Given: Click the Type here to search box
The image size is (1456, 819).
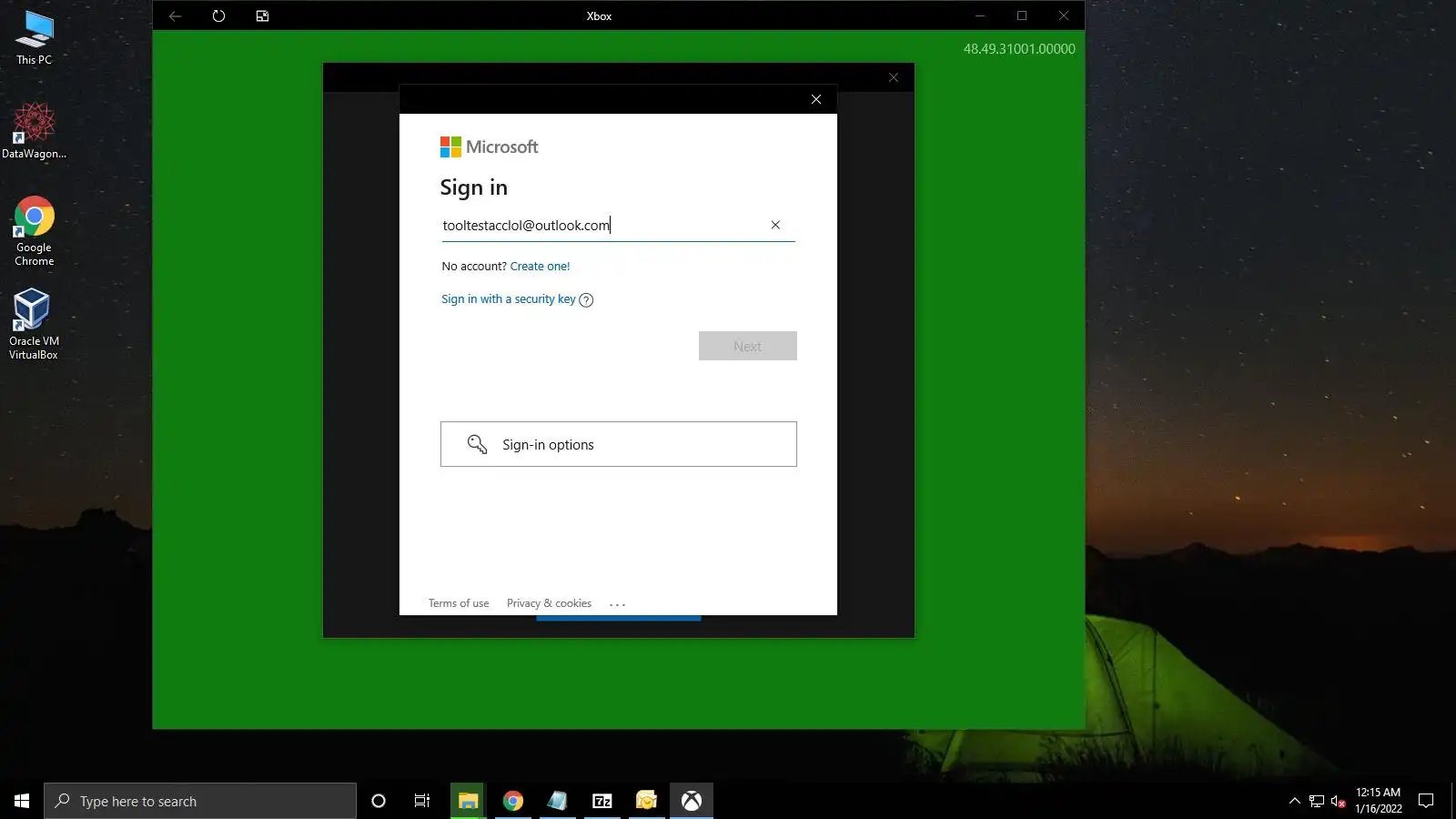Looking at the screenshot, I should (x=200, y=801).
